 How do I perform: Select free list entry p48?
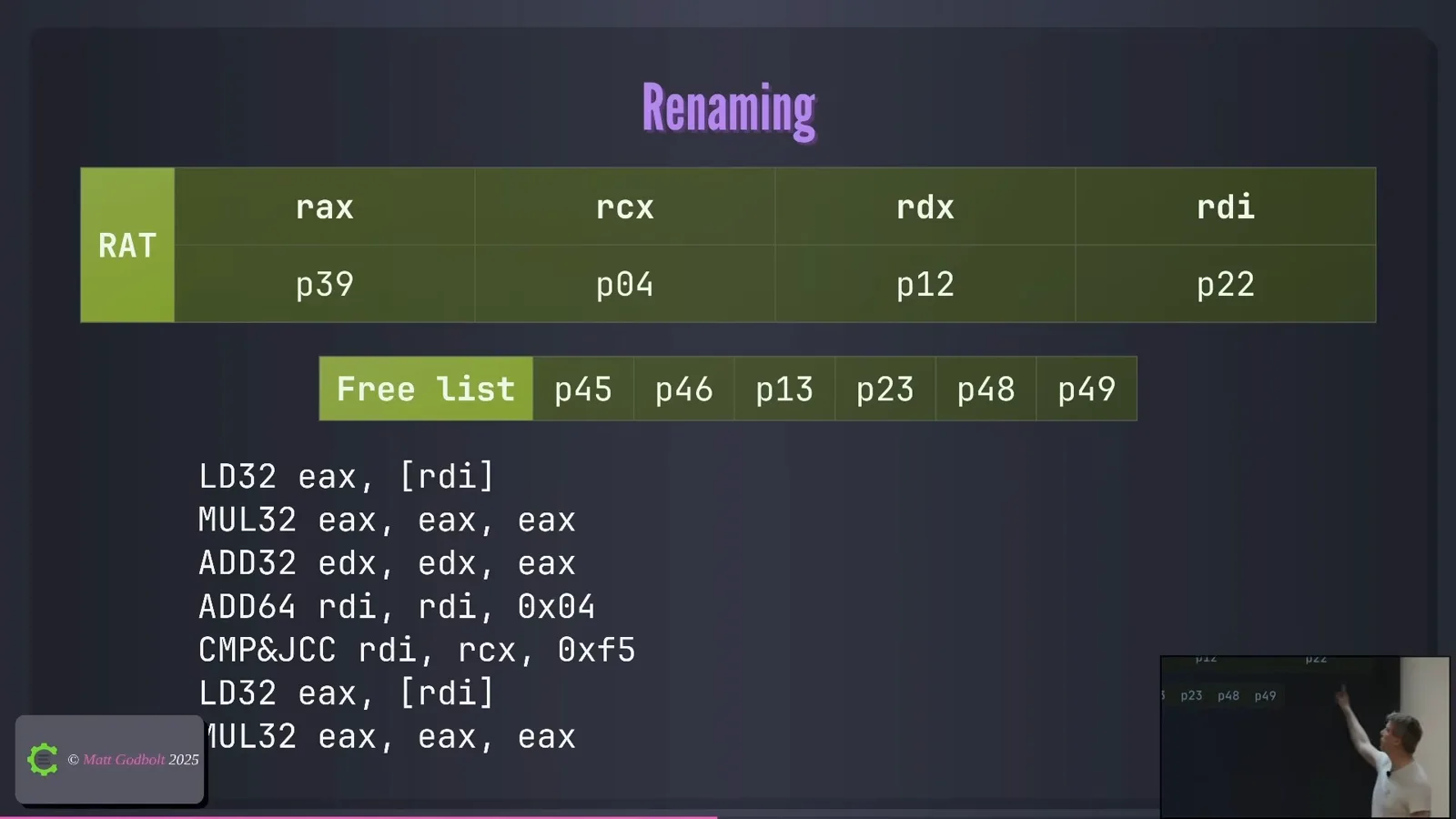[986, 389]
